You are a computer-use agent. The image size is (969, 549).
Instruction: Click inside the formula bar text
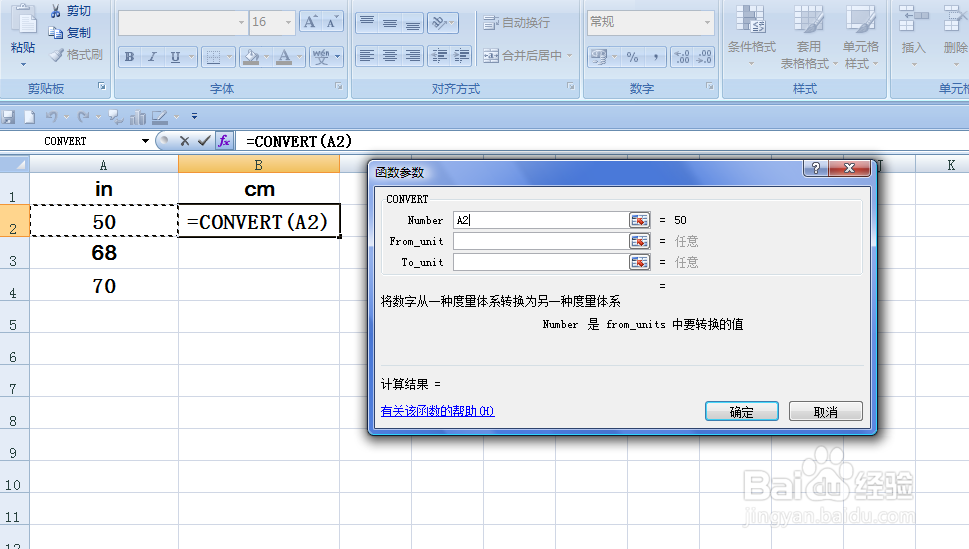coord(299,141)
